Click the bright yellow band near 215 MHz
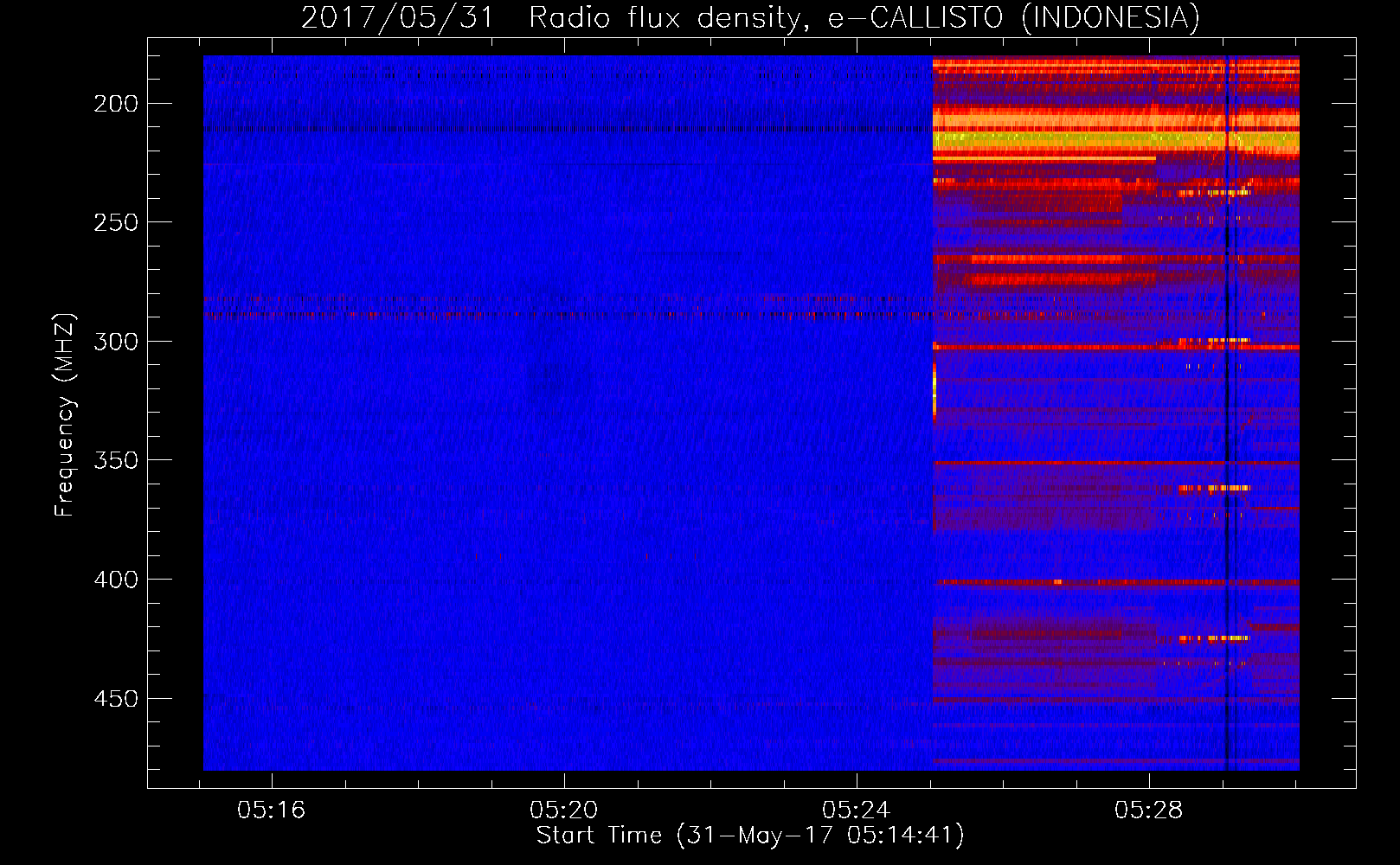 coord(1116,141)
